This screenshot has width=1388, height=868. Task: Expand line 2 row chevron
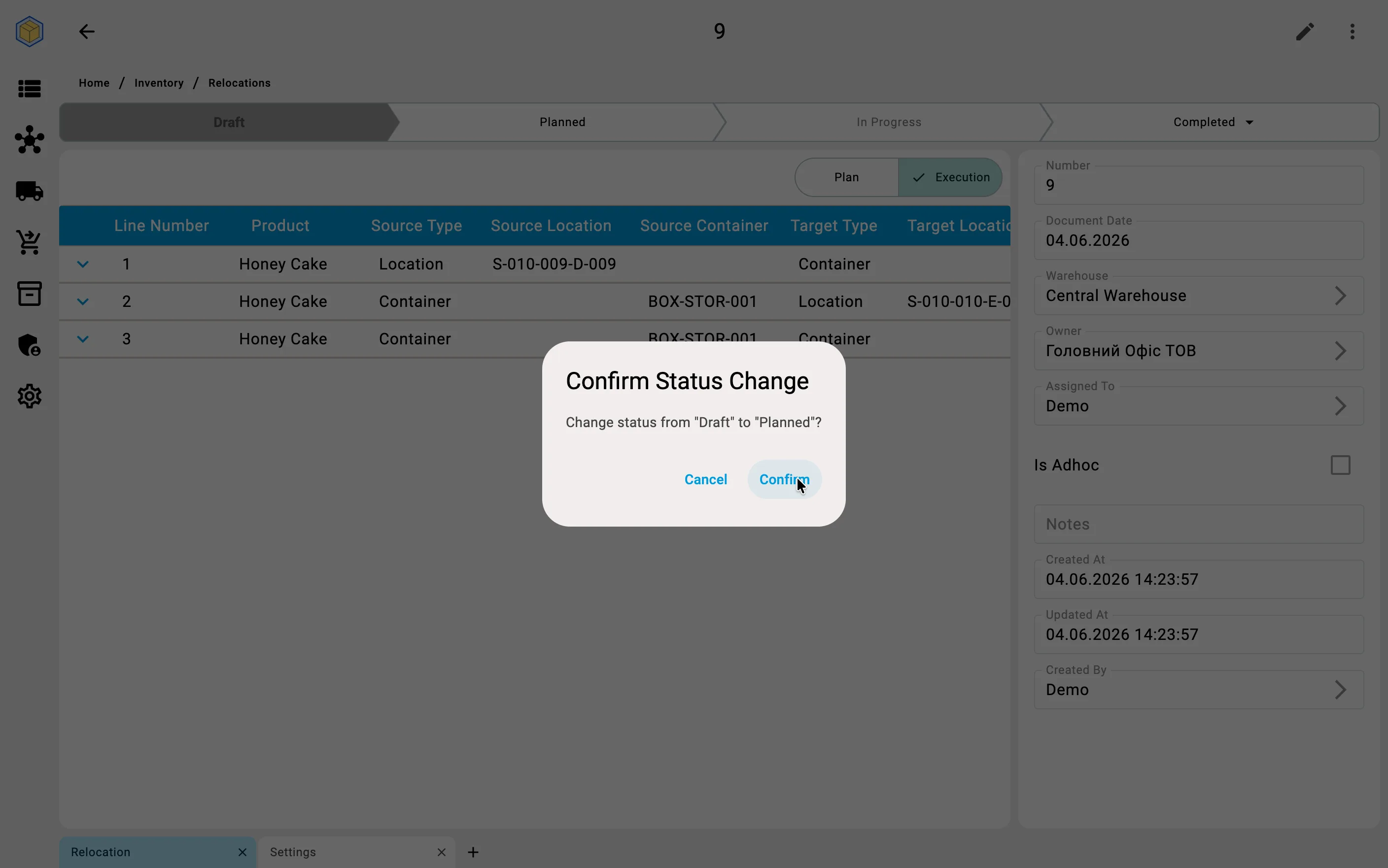pyautogui.click(x=83, y=301)
